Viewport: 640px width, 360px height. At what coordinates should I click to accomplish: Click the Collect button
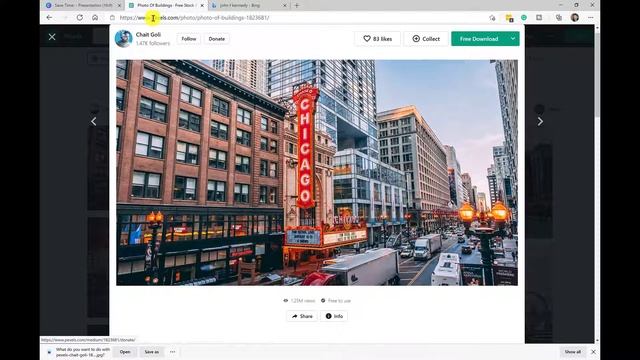(x=426, y=39)
